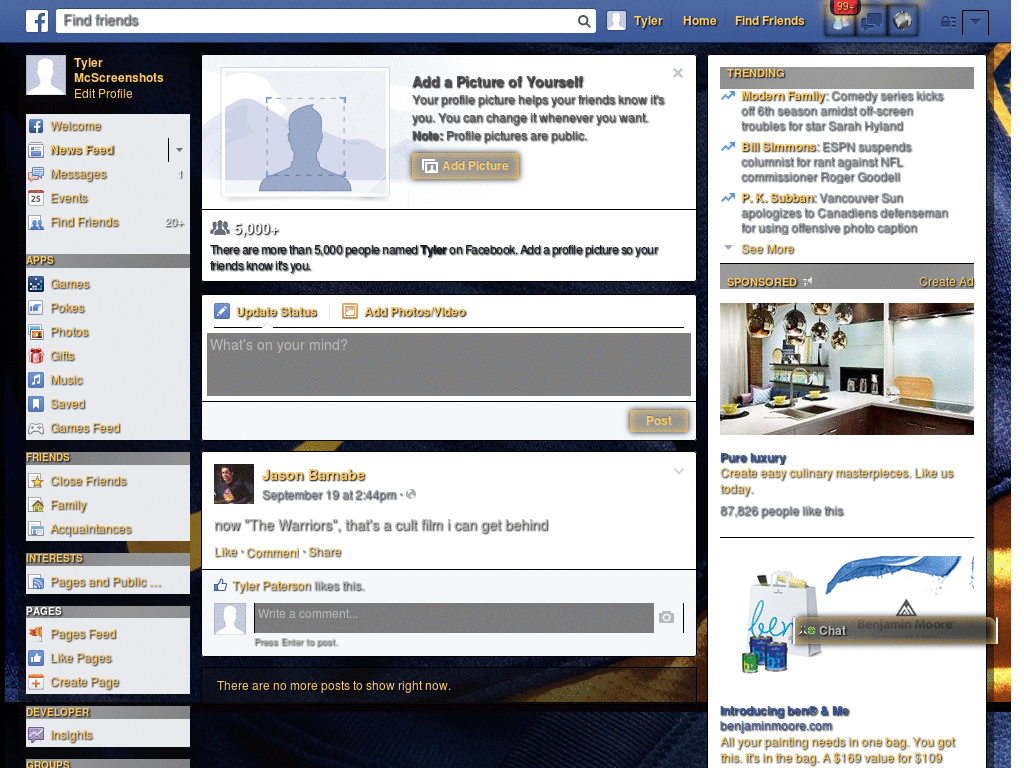Click the Like Pages thumbs-up icon
The width and height of the screenshot is (1024, 768).
[x=36, y=658]
